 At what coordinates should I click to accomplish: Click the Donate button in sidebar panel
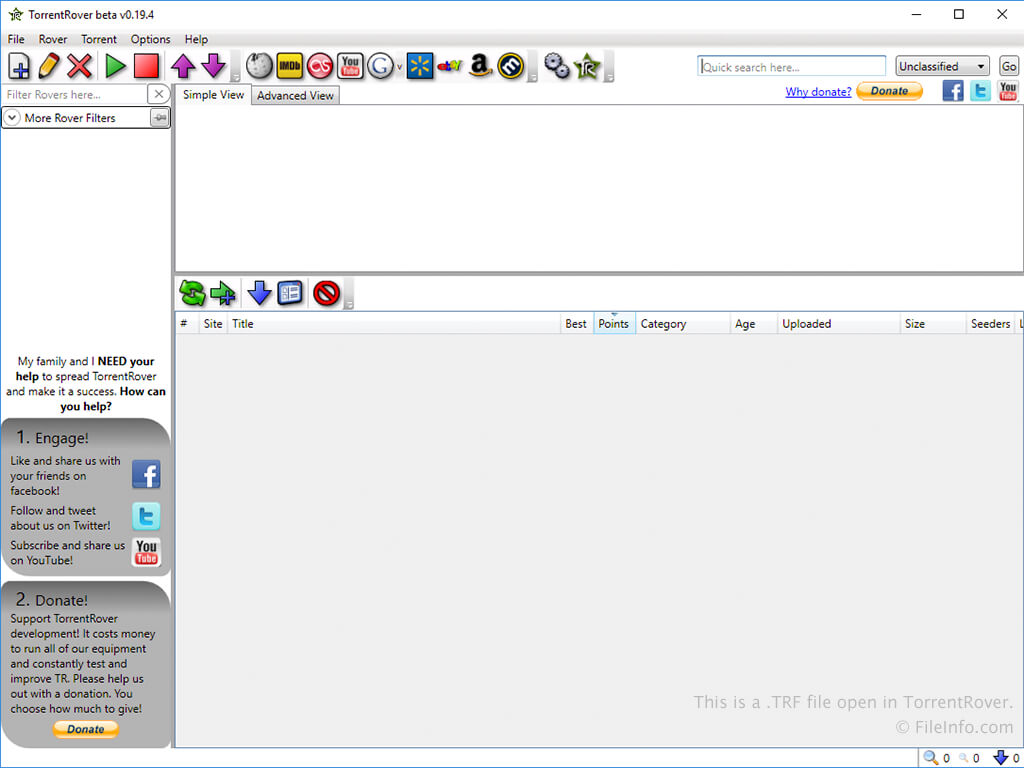(x=86, y=729)
